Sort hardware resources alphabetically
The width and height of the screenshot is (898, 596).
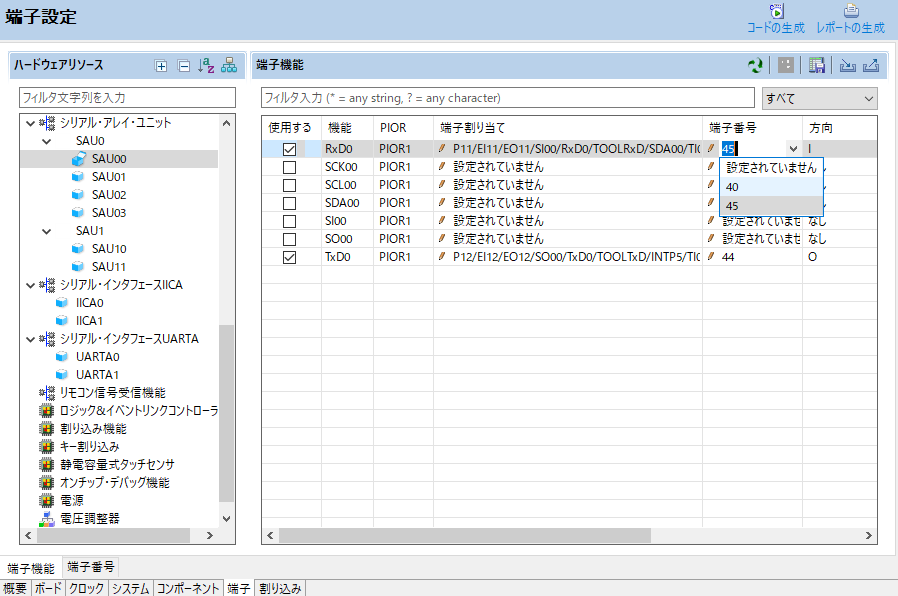206,66
